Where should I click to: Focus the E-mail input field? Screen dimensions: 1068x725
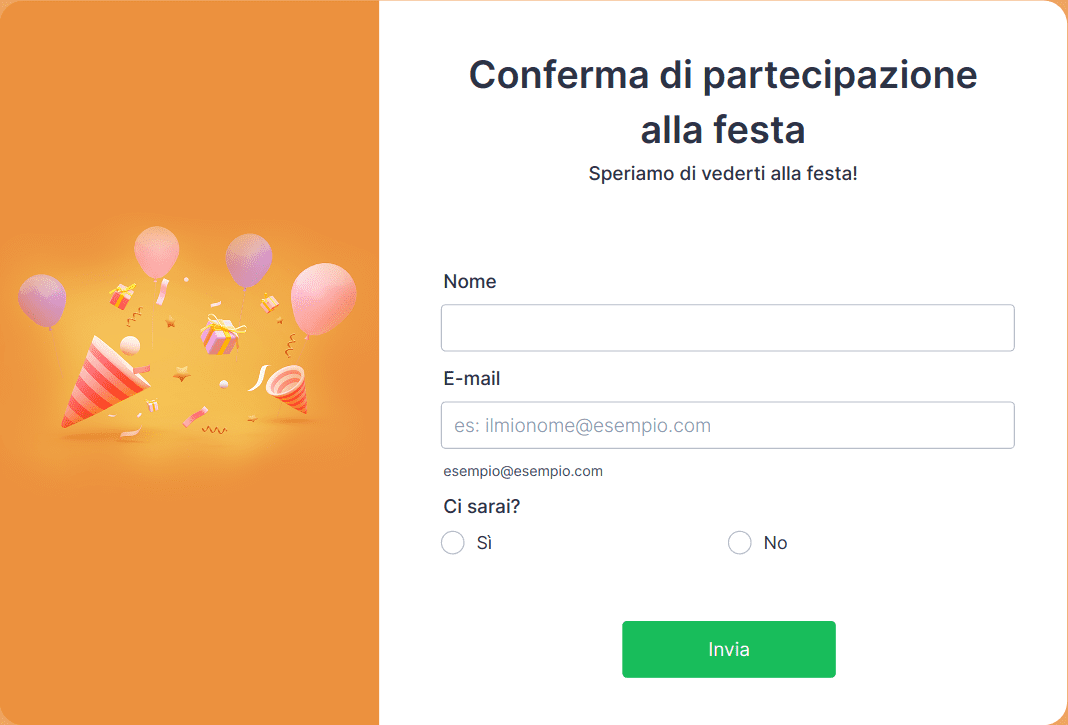[727, 425]
